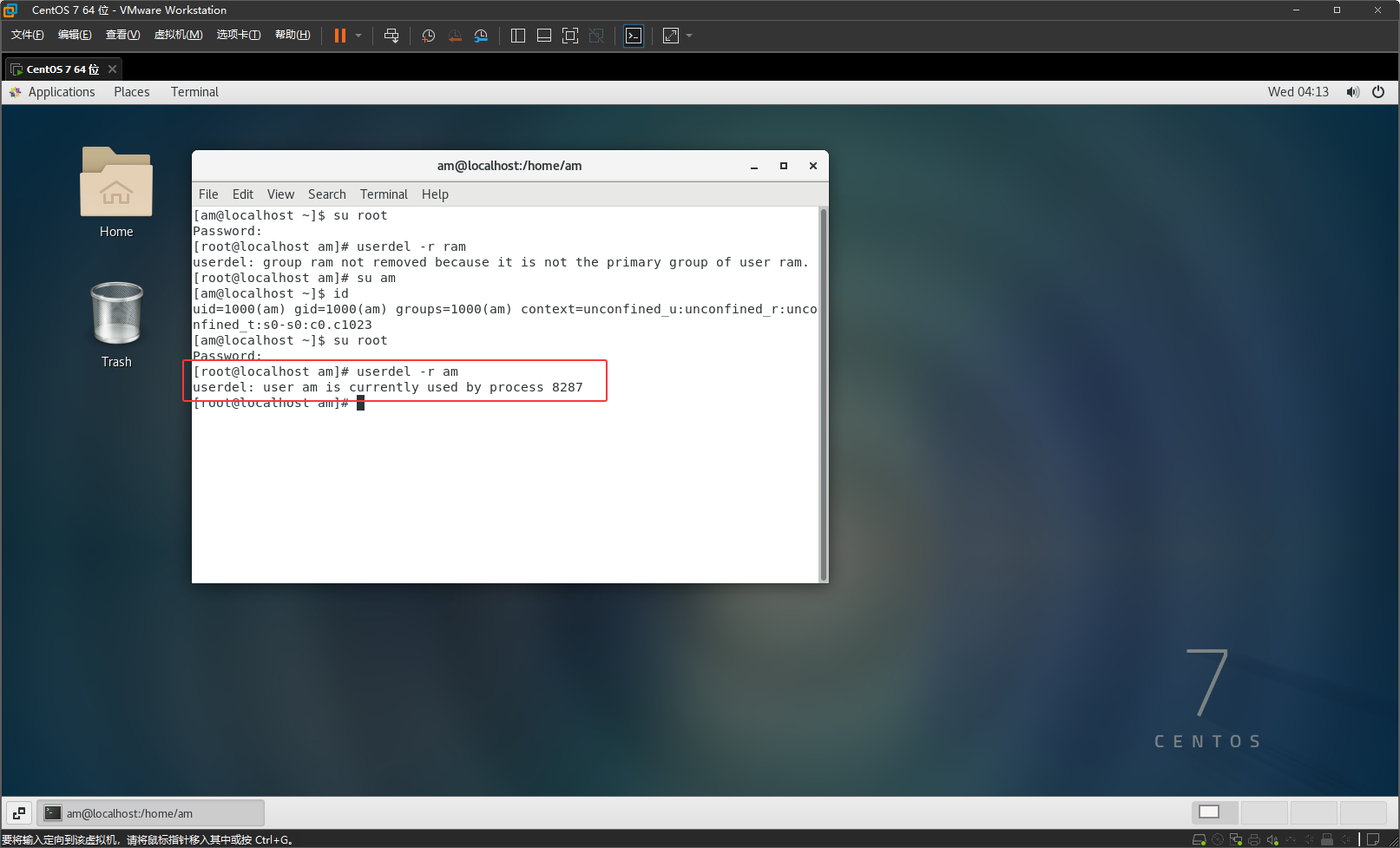The width and height of the screenshot is (1400, 848).
Task: Click the USB device status icon
Action: (x=1327, y=839)
